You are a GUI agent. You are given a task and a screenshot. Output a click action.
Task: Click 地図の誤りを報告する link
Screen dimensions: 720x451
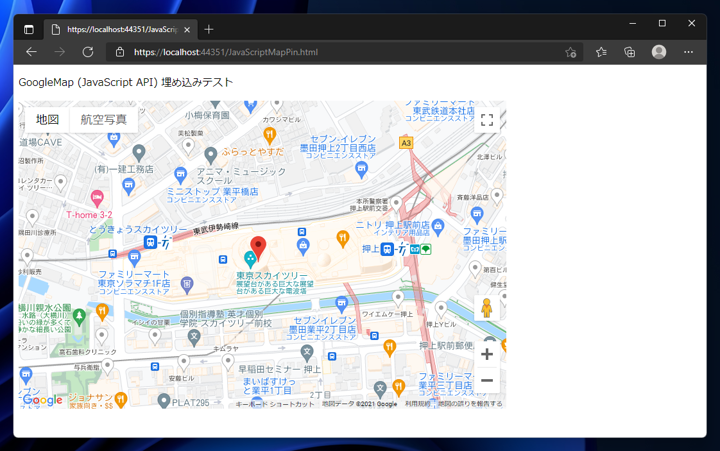(x=470, y=404)
